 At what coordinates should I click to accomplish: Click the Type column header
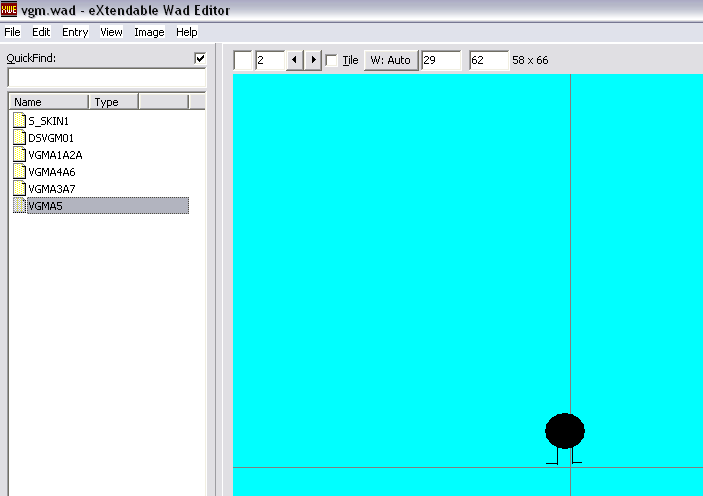[x=114, y=102]
